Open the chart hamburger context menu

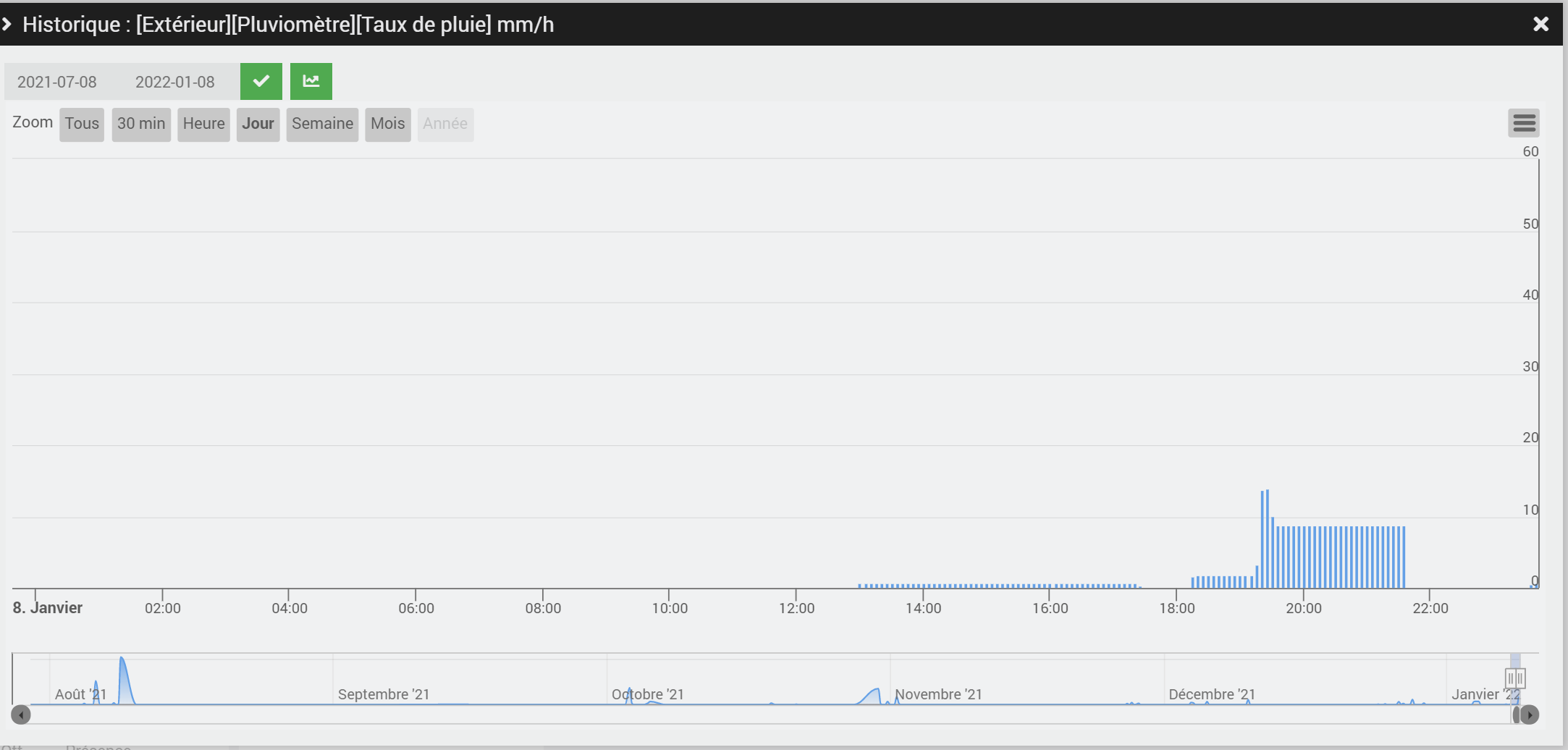pyautogui.click(x=1523, y=123)
